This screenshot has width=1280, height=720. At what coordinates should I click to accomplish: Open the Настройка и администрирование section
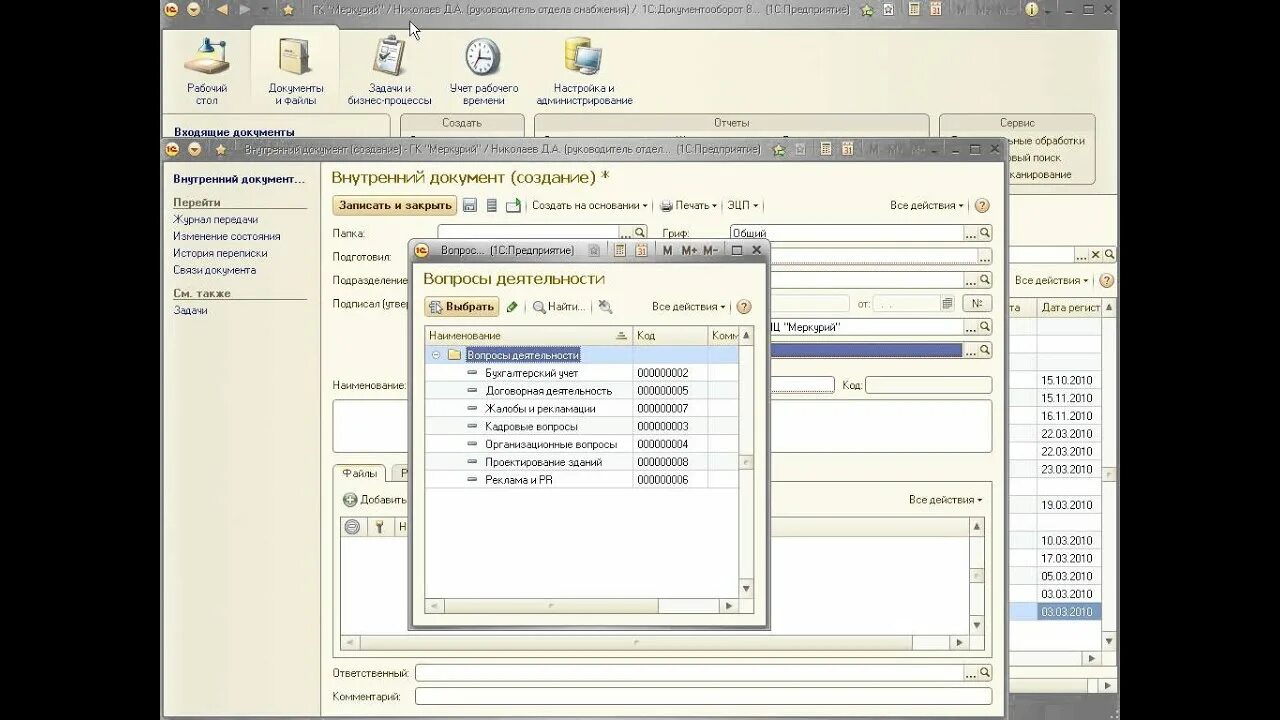point(584,70)
